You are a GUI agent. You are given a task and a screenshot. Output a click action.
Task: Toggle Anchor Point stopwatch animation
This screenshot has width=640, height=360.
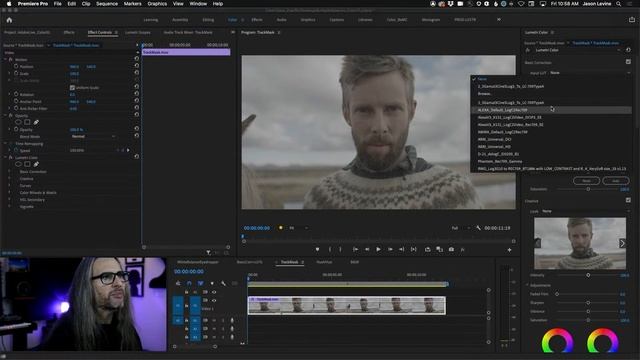click(x=16, y=101)
